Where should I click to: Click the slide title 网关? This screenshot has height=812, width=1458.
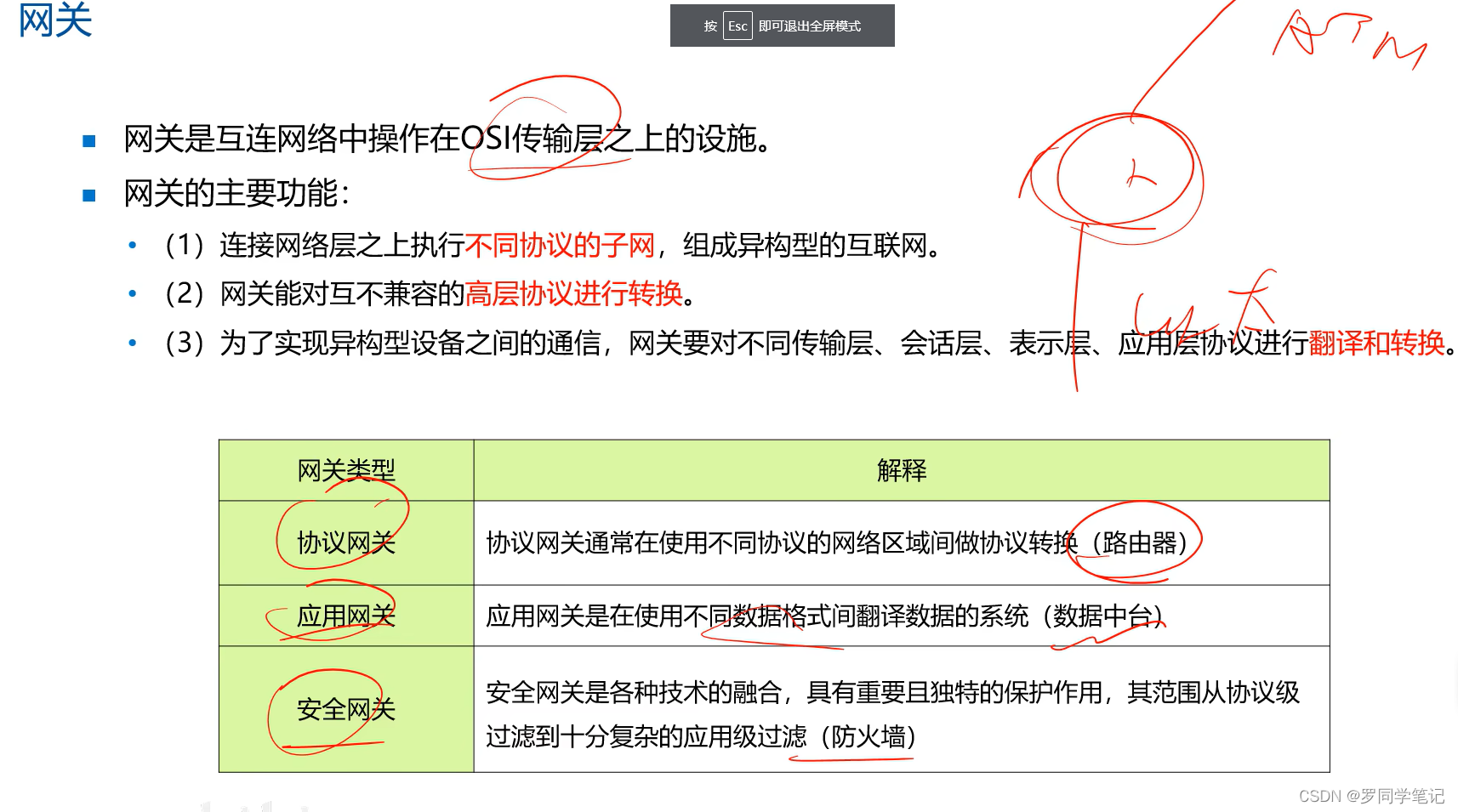pos(55,20)
